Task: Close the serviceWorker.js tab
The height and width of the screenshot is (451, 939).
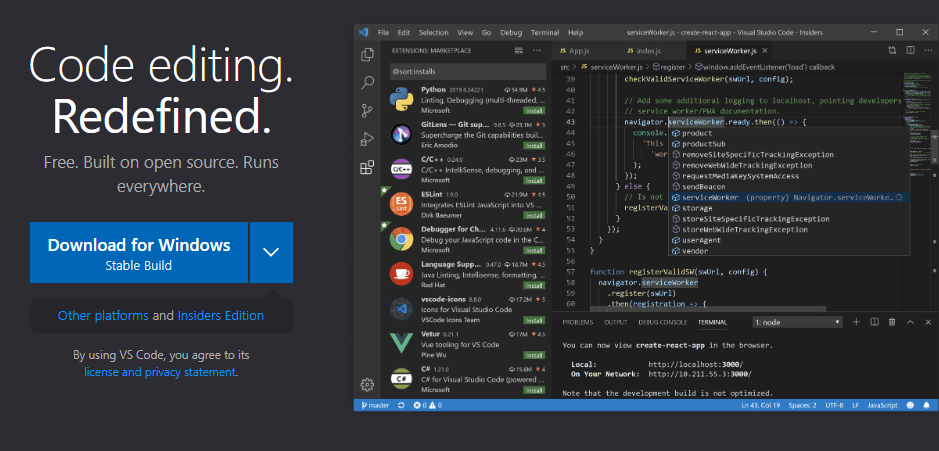Action: pos(765,51)
